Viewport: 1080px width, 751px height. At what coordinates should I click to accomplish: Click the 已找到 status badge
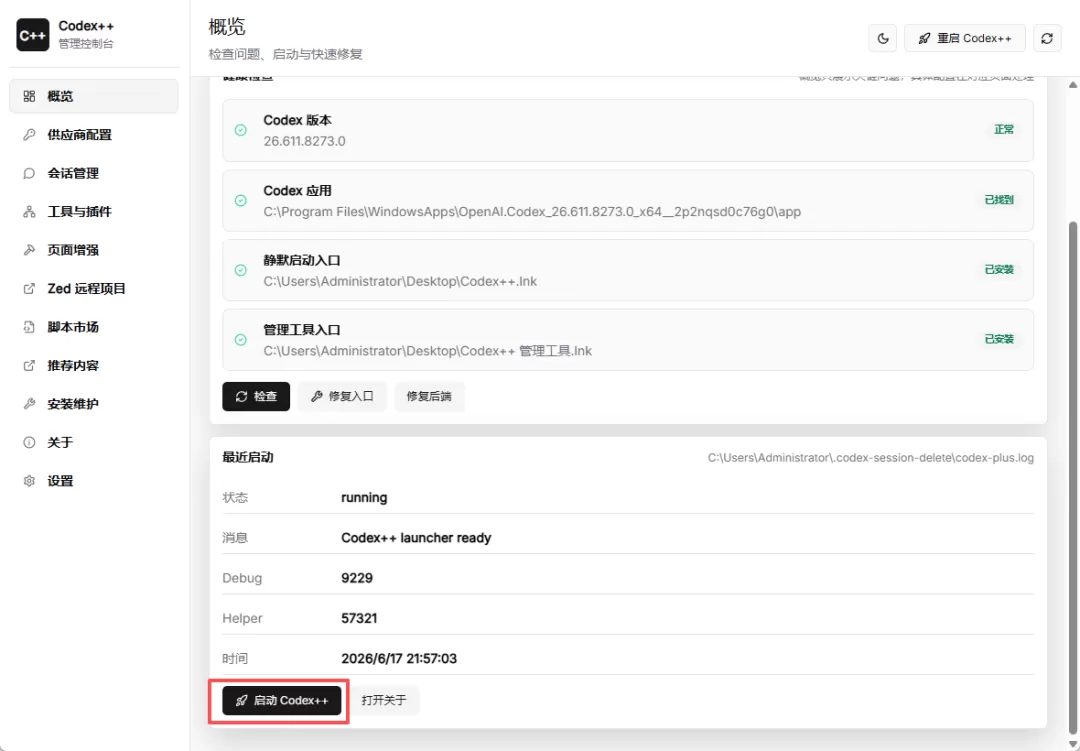coord(999,200)
